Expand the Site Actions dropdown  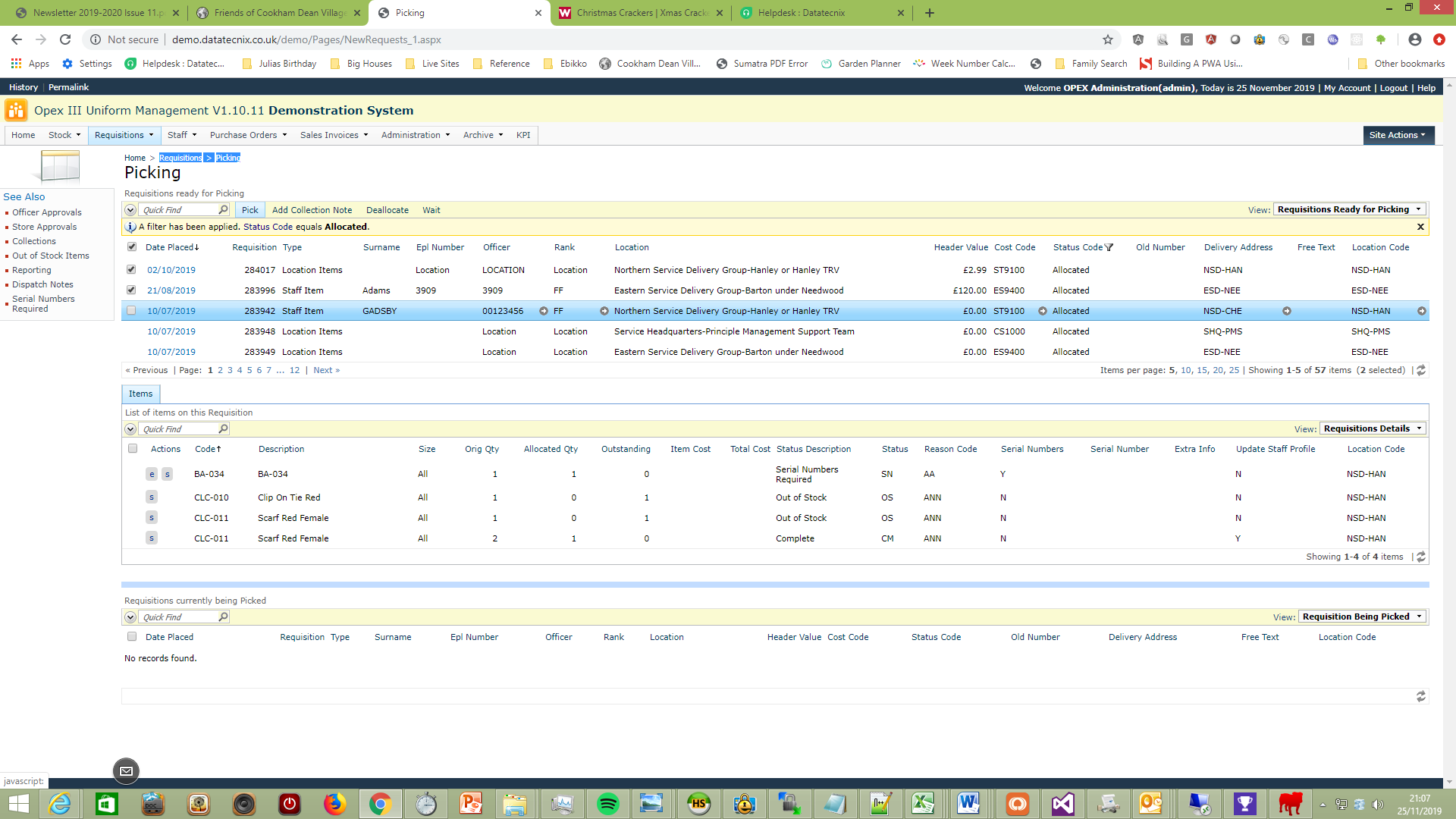[x=1398, y=135]
